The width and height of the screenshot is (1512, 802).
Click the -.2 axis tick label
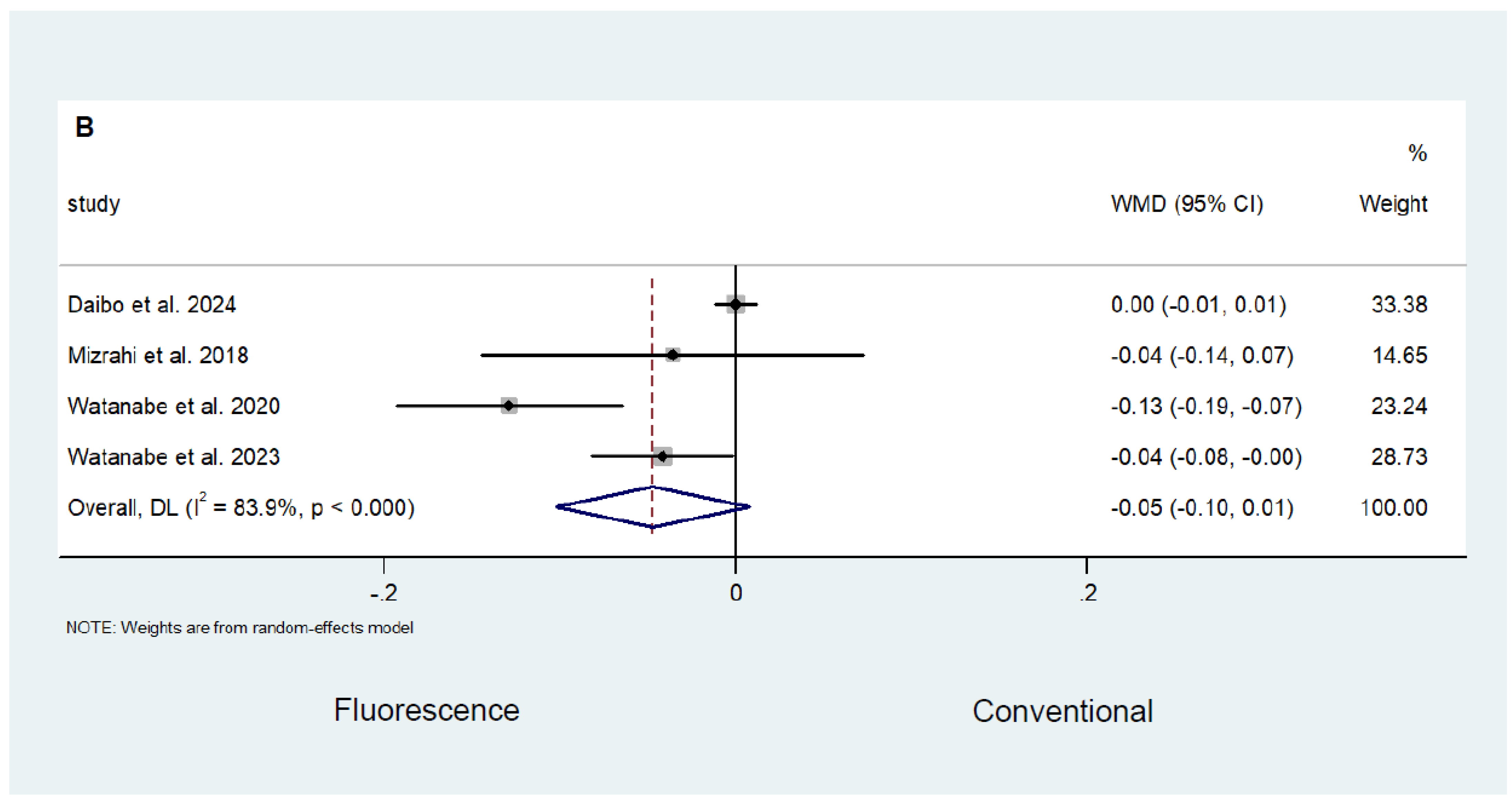(384, 593)
